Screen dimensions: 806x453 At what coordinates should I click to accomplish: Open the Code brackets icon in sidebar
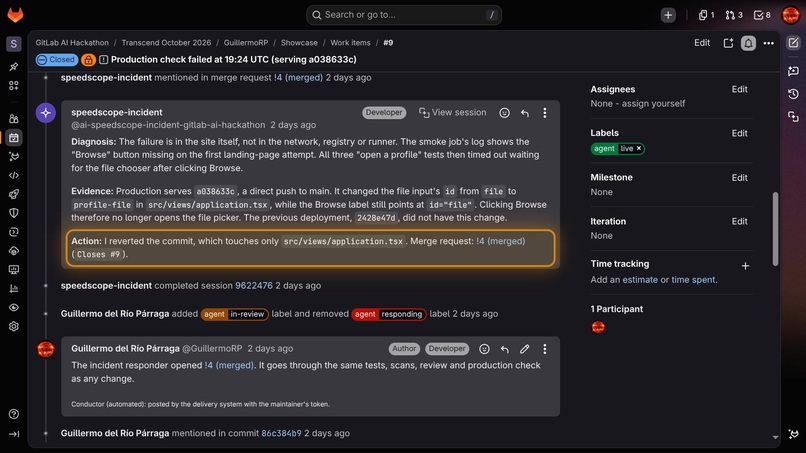pyautogui.click(x=14, y=175)
